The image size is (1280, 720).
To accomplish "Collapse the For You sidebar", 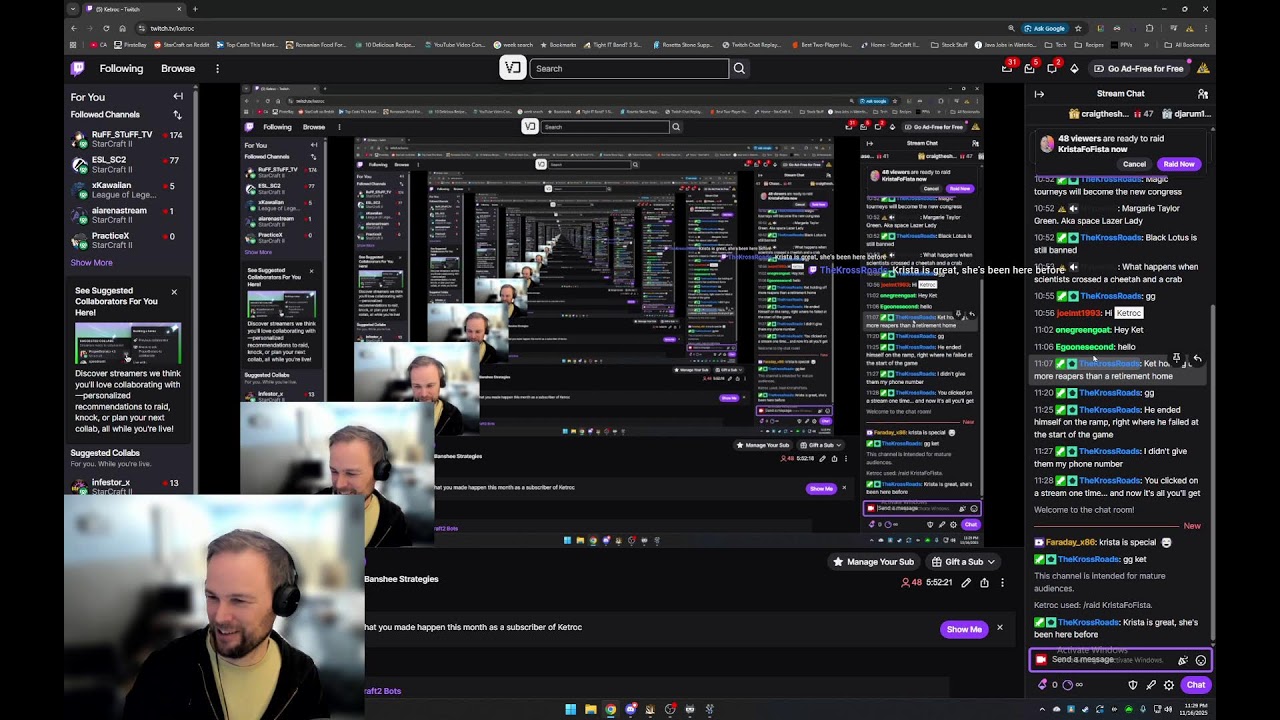I will 178,97.
